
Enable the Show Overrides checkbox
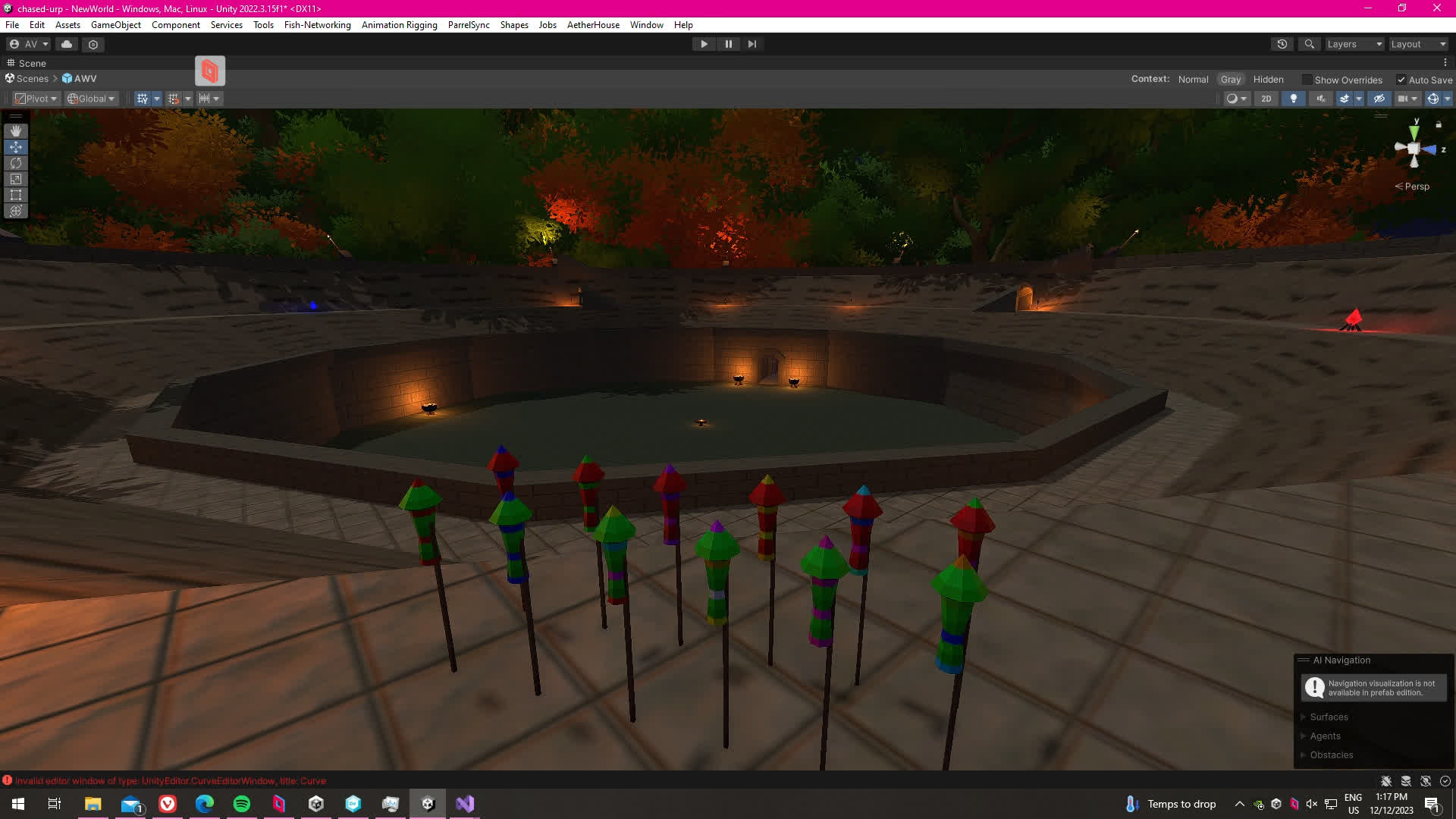[1307, 80]
